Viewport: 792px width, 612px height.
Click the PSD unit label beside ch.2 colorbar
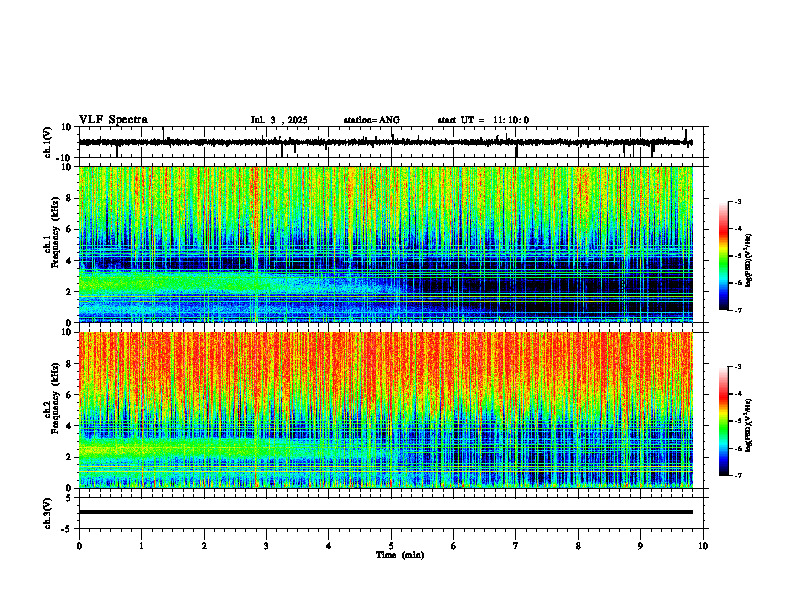tap(749, 425)
